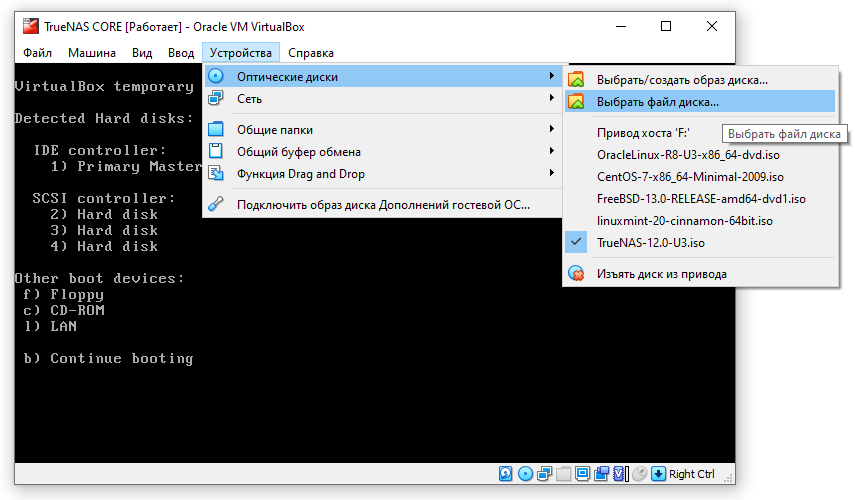
Task: Expand the Общий буфер обмена submenu
Action: click(x=383, y=152)
